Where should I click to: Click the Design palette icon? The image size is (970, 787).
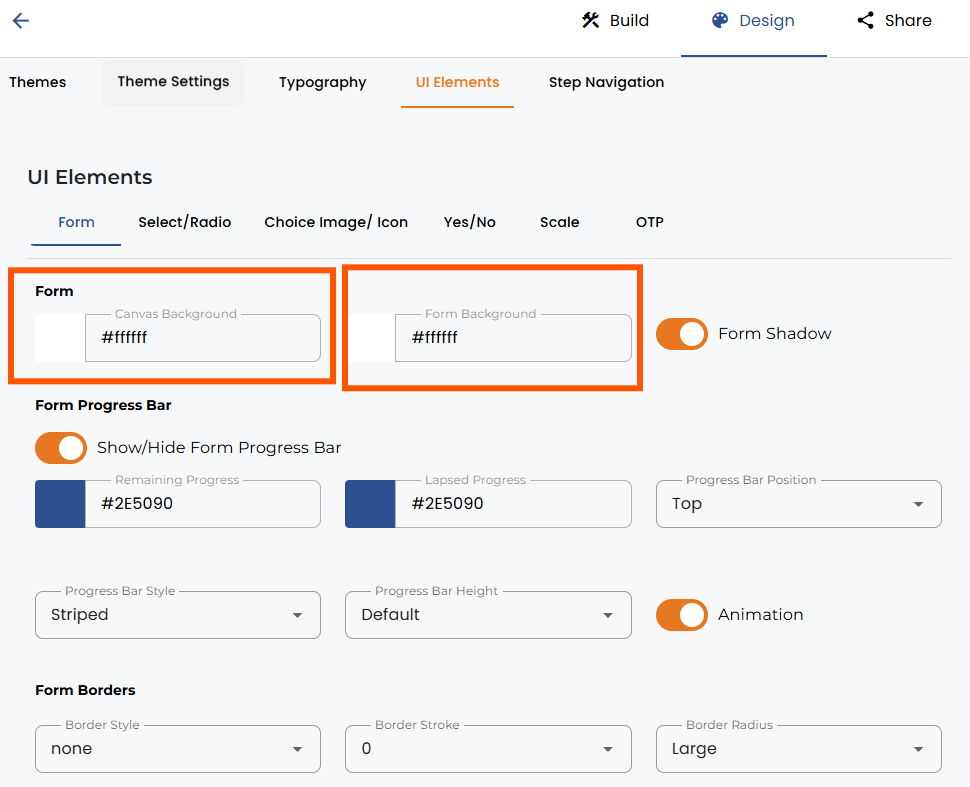coord(719,20)
